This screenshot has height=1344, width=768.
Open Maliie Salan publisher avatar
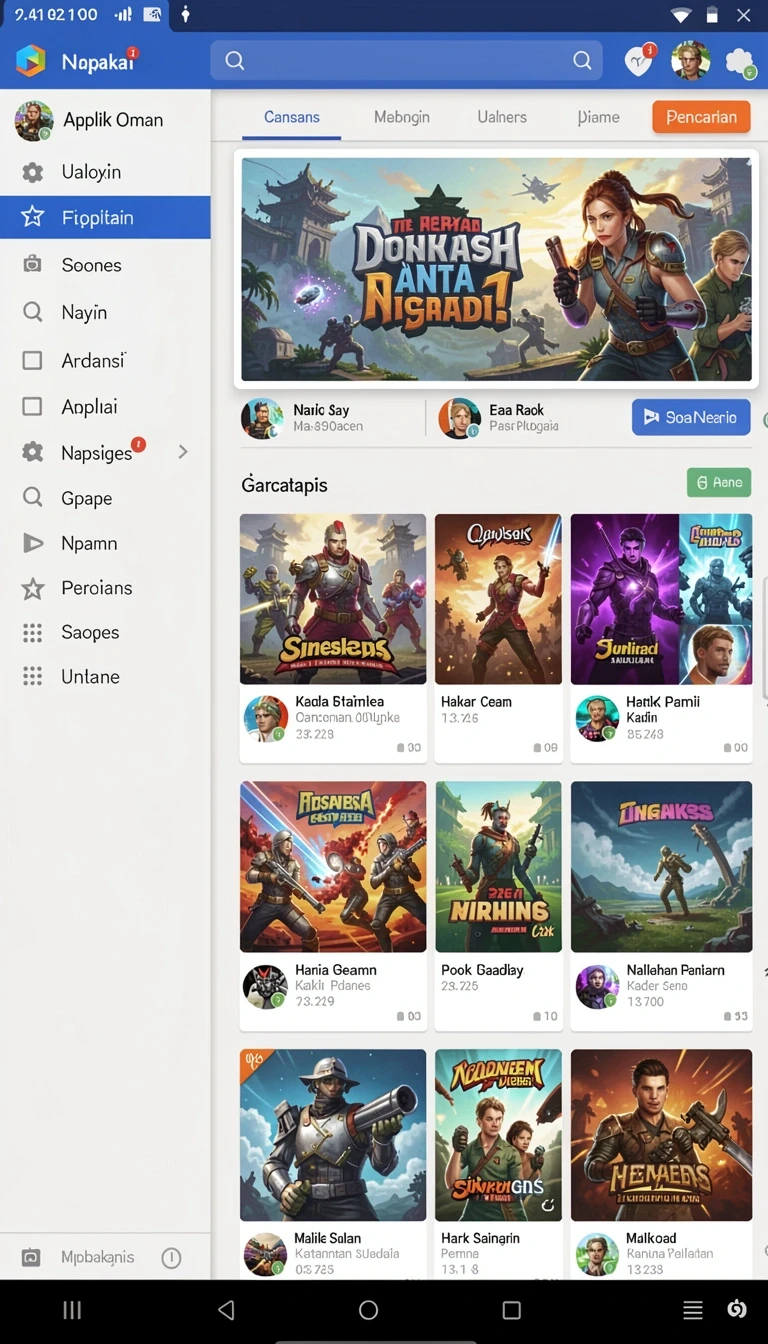(x=266, y=1254)
